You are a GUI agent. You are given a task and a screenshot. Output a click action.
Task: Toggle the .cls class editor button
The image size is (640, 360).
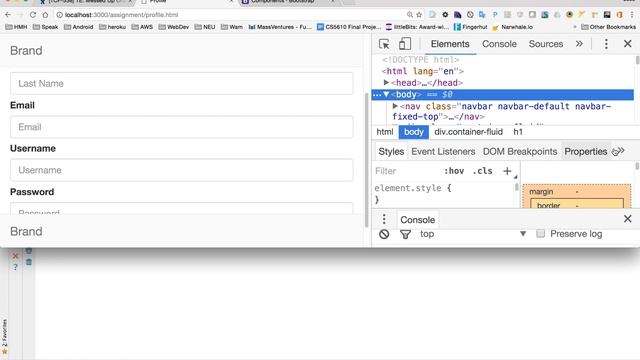pyautogui.click(x=482, y=171)
